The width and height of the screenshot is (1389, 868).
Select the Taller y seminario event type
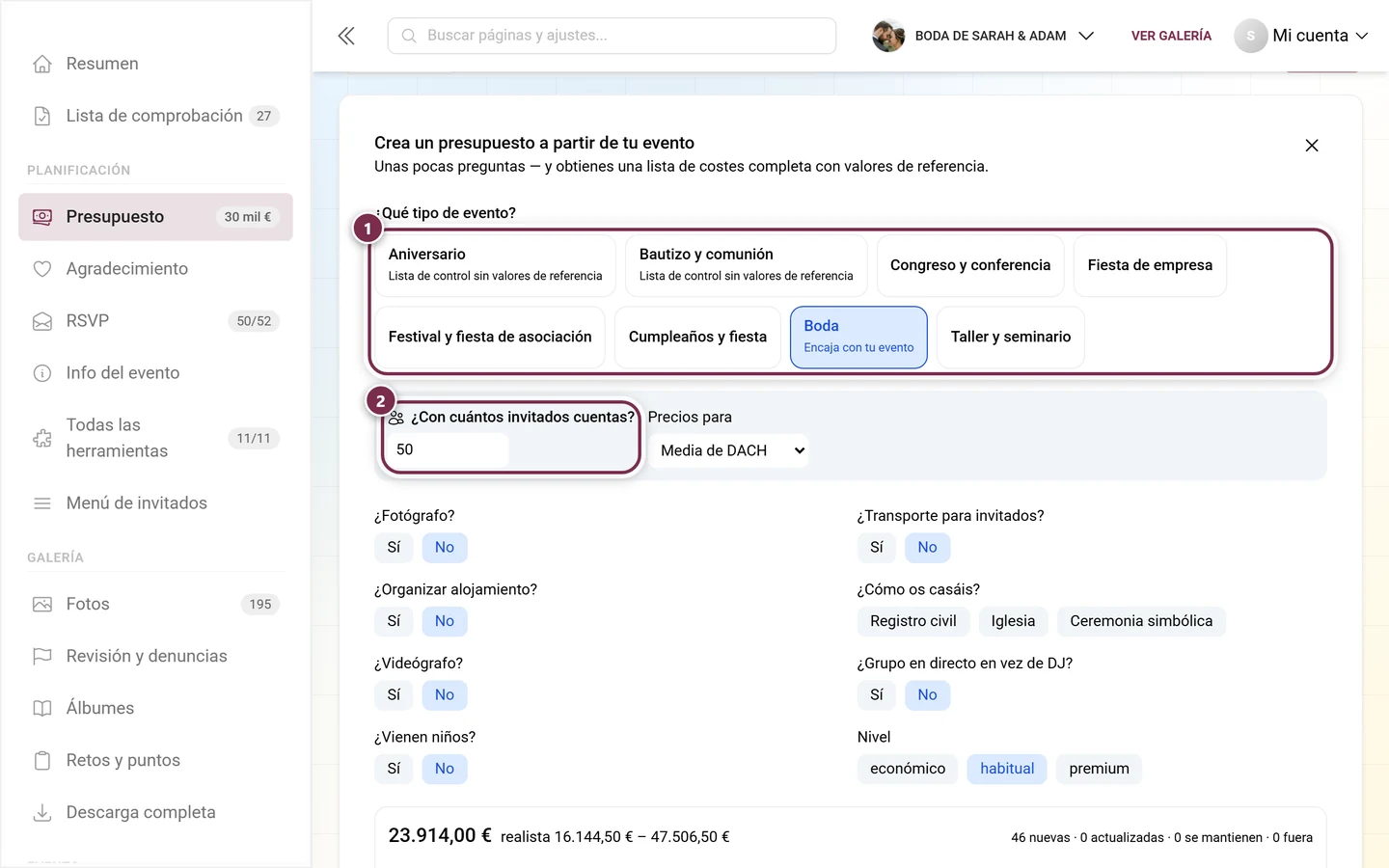coord(1010,338)
